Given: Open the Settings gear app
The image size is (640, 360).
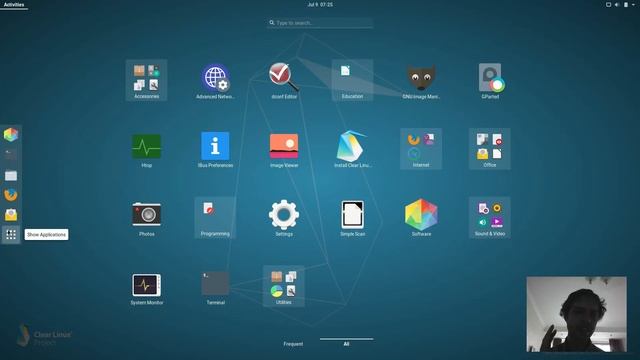Looking at the screenshot, I should [284, 218].
